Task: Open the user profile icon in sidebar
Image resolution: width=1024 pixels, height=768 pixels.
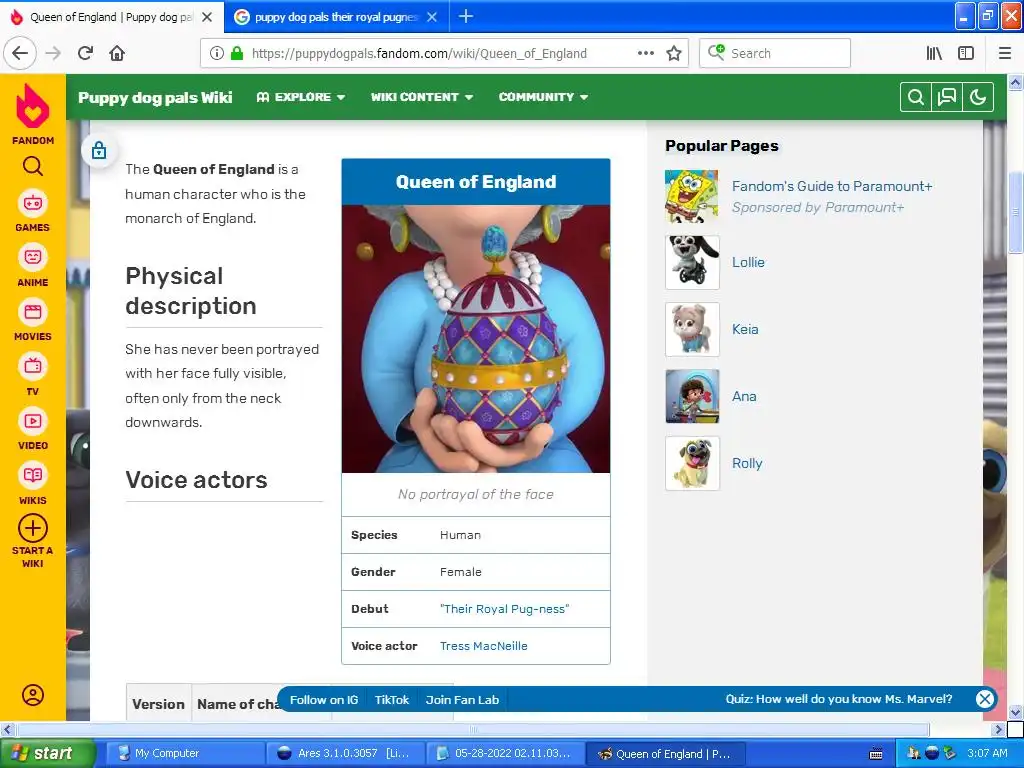Action: pos(33,695)
